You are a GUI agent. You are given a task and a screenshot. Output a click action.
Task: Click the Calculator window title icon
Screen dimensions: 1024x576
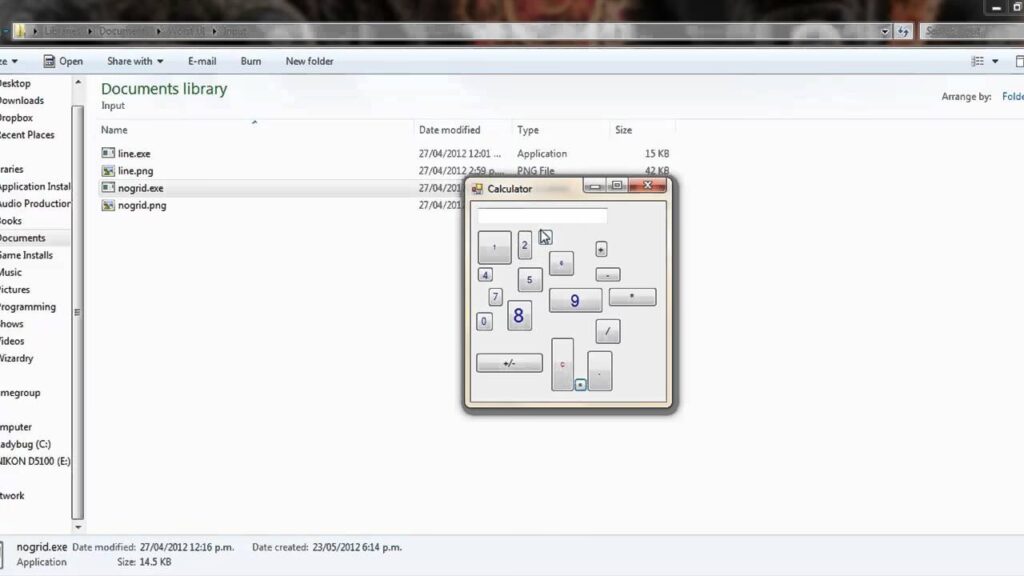pyautogui.click(x=477, y=189)
